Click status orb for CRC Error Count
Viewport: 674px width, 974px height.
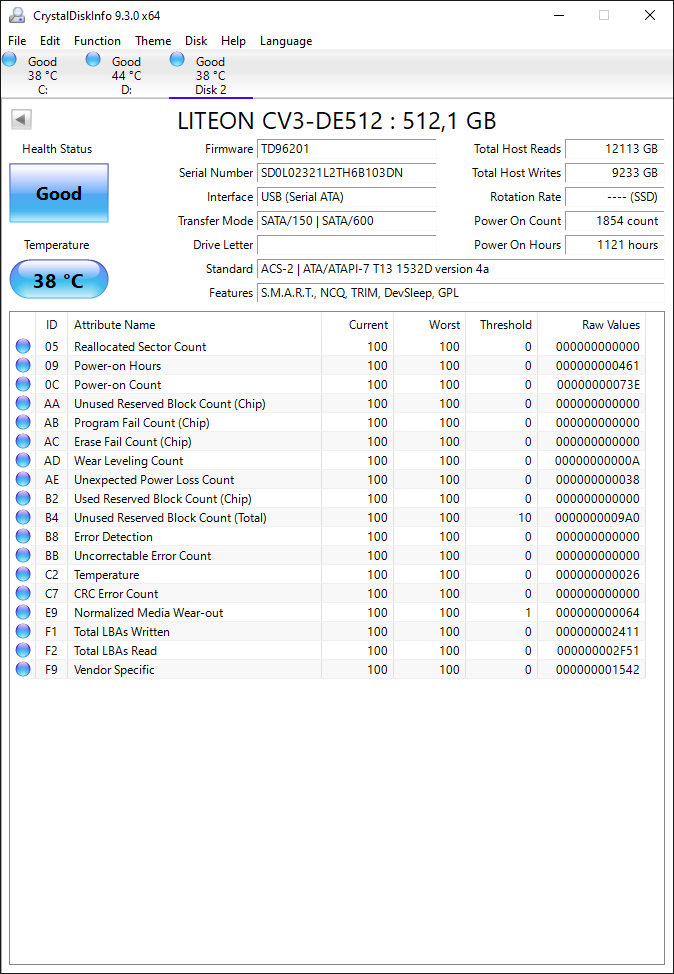[x=23, y=593]
